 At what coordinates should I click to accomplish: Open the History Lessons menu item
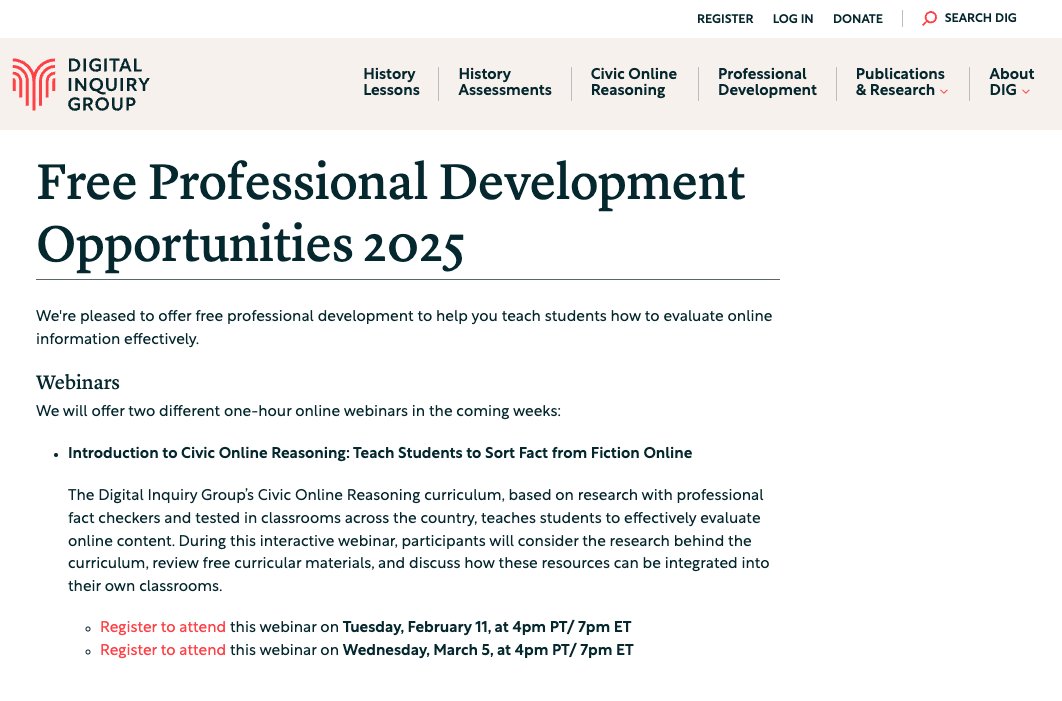391,82
